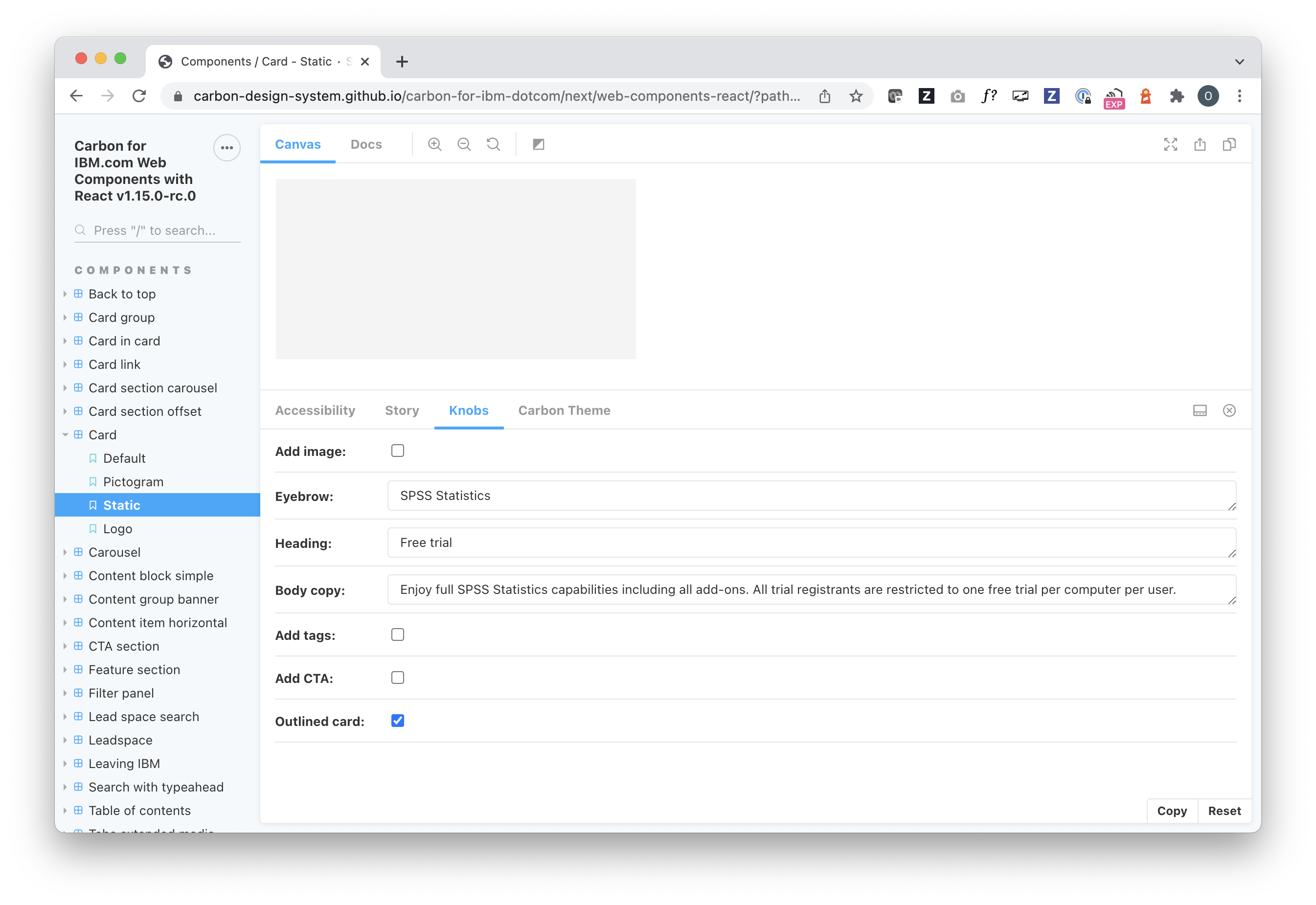
Task: Edit the Eyebrow text field
Action: 812,495
